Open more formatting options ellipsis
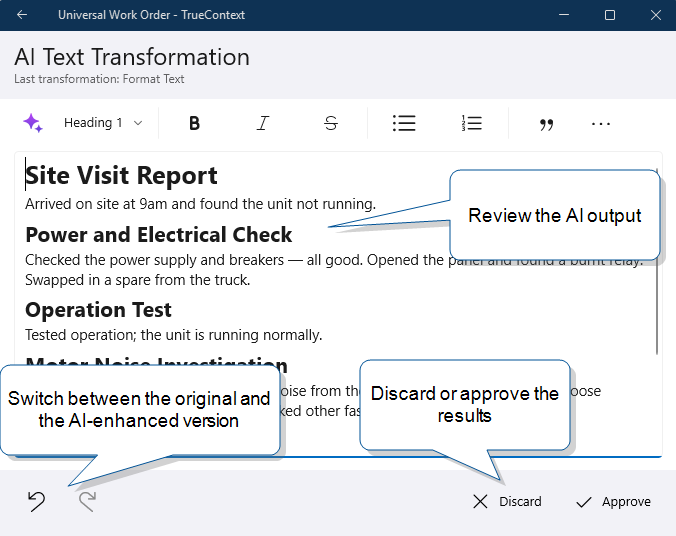Viewport: 676px width, 536px height. pyautogui.click(x=601, y=124)
